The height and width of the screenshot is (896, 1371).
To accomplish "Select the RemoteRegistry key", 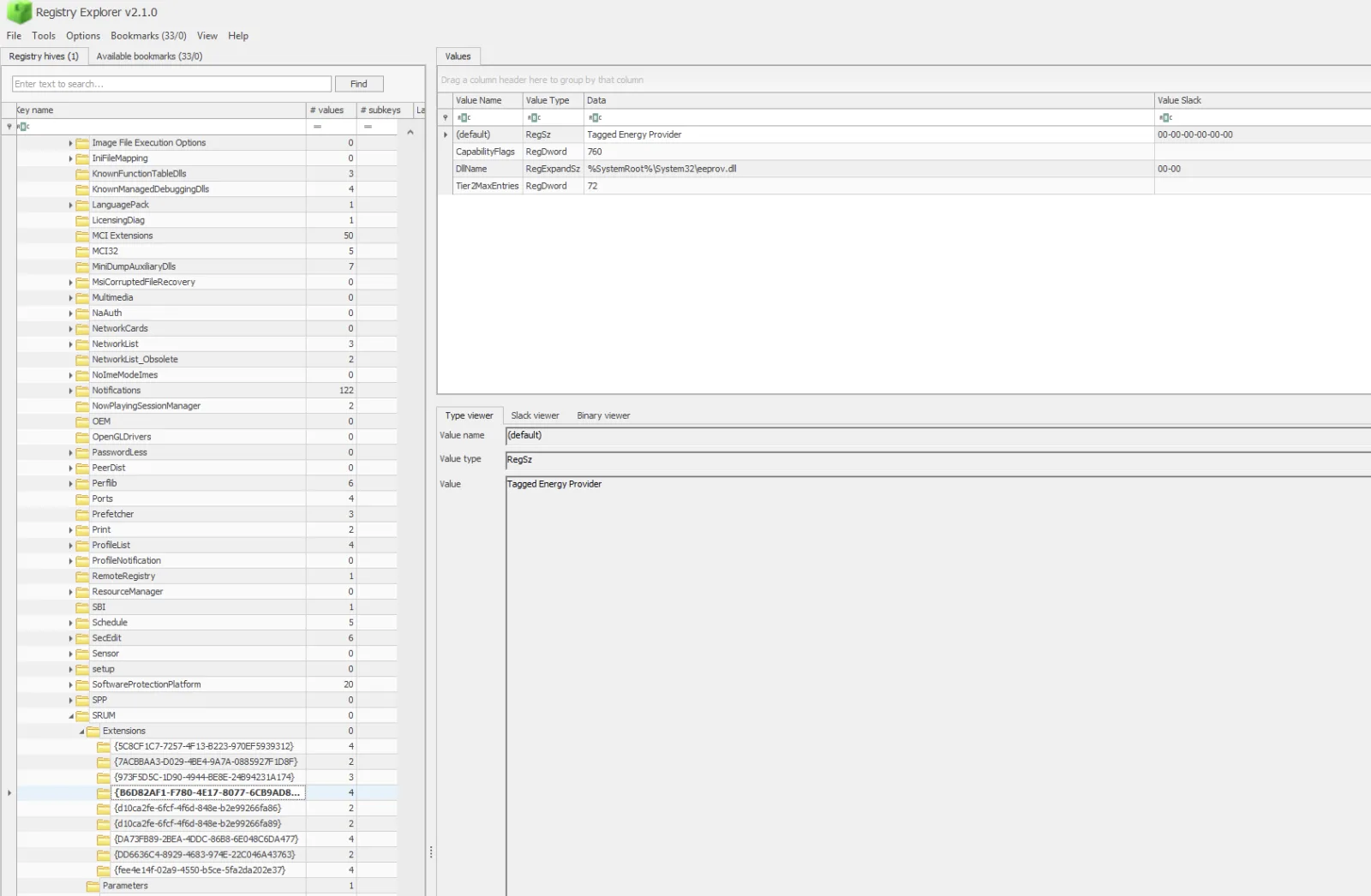I will tap(123, 576).
